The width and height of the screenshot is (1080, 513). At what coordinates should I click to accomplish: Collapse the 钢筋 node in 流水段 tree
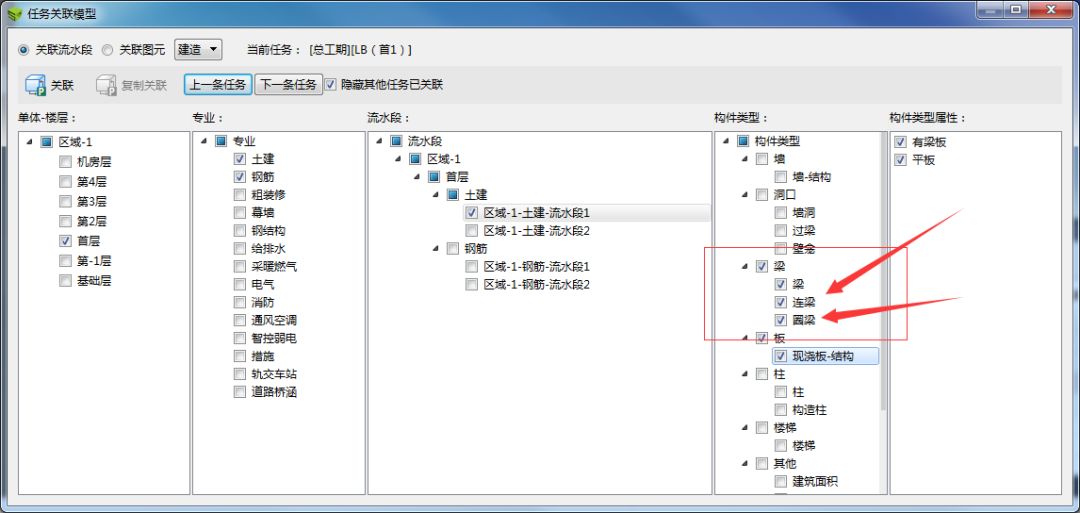point(436,249)
